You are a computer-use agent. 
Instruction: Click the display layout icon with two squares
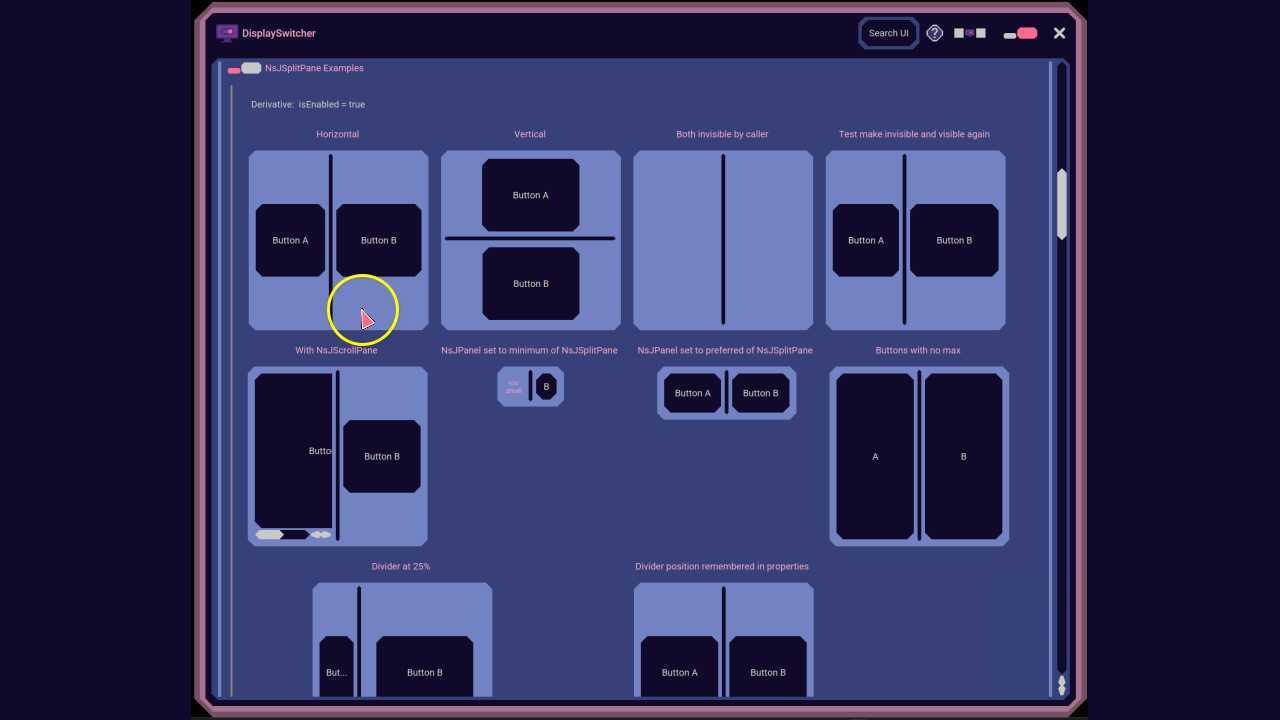tap(970, 33)
